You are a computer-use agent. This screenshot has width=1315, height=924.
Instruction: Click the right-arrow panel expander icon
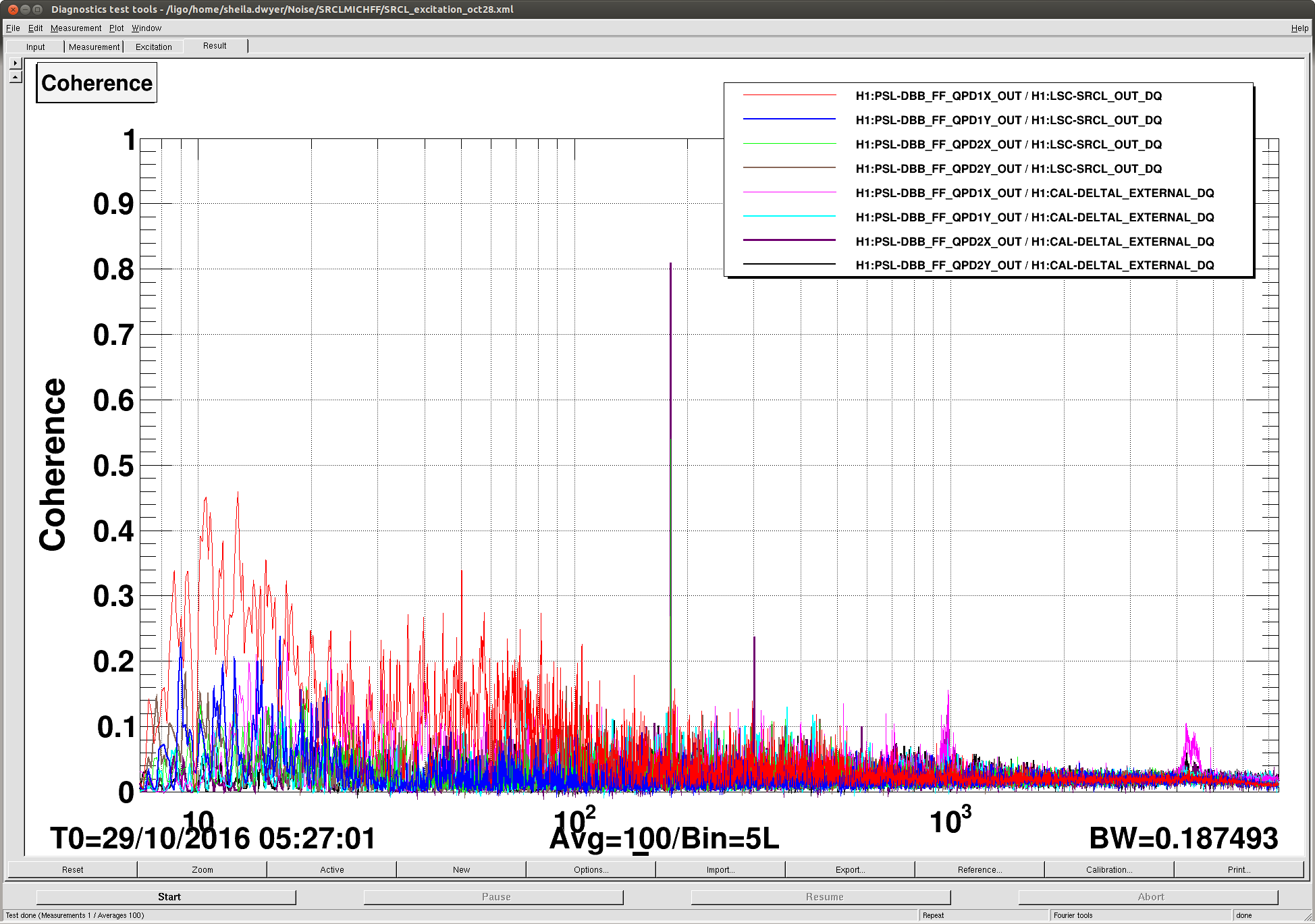pos(16,63)
